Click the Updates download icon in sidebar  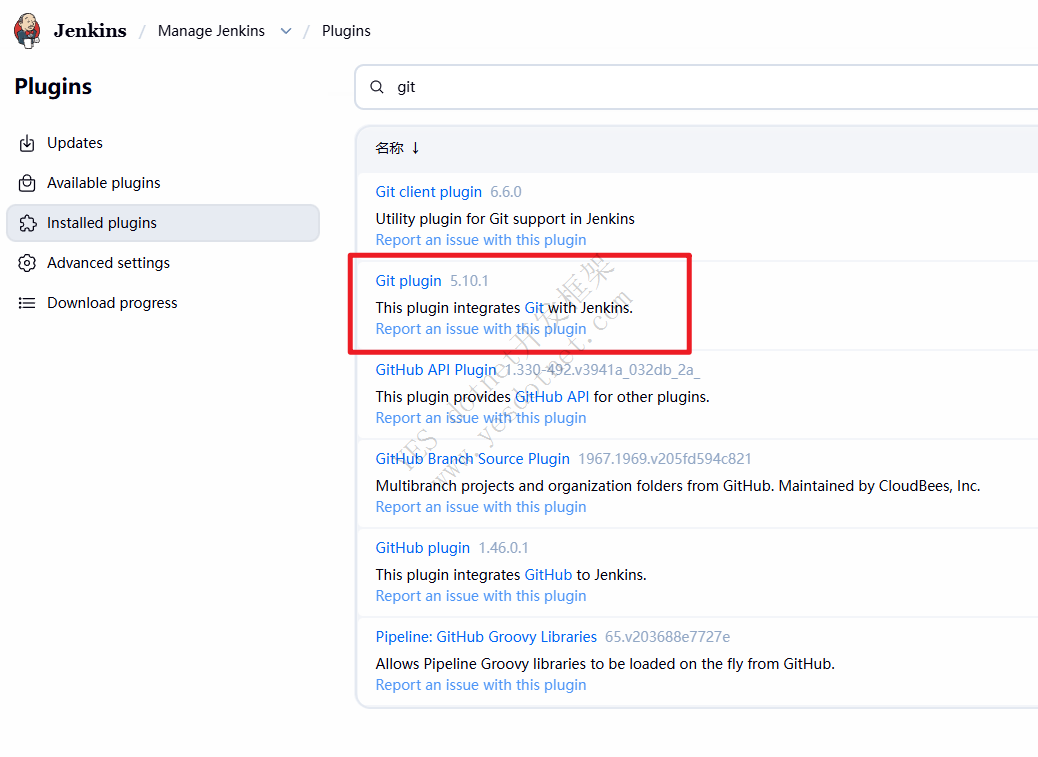(27, 143)
